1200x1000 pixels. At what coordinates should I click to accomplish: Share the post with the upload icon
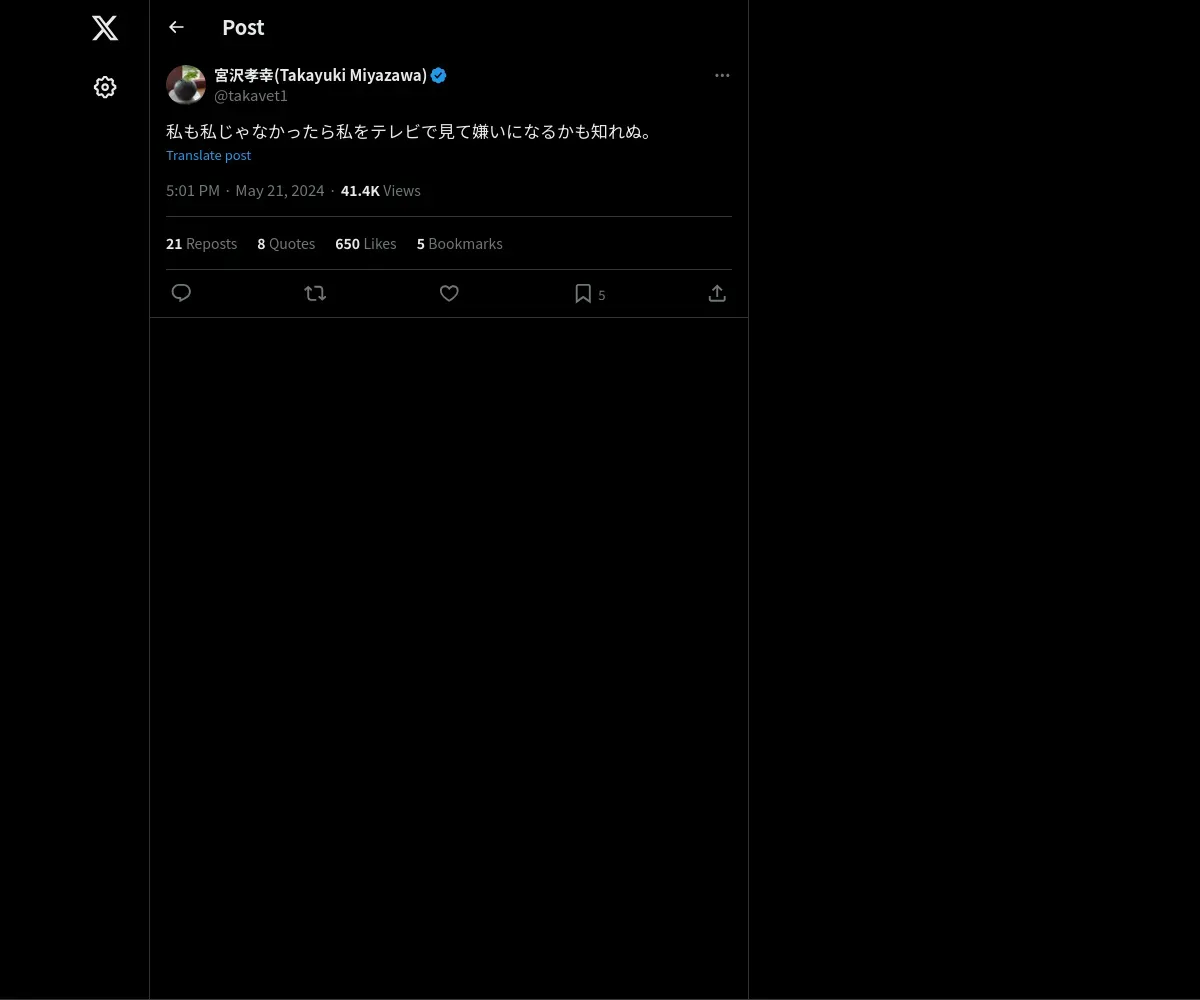pos(717,293)
